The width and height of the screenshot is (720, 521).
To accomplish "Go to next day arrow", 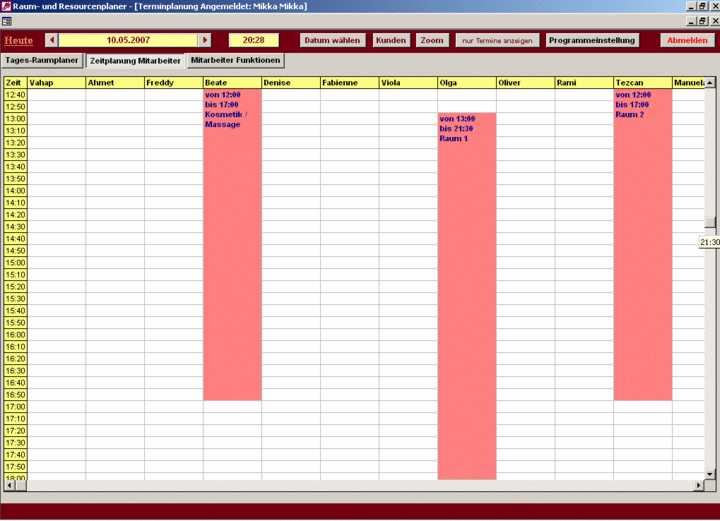I will point(205,40).
